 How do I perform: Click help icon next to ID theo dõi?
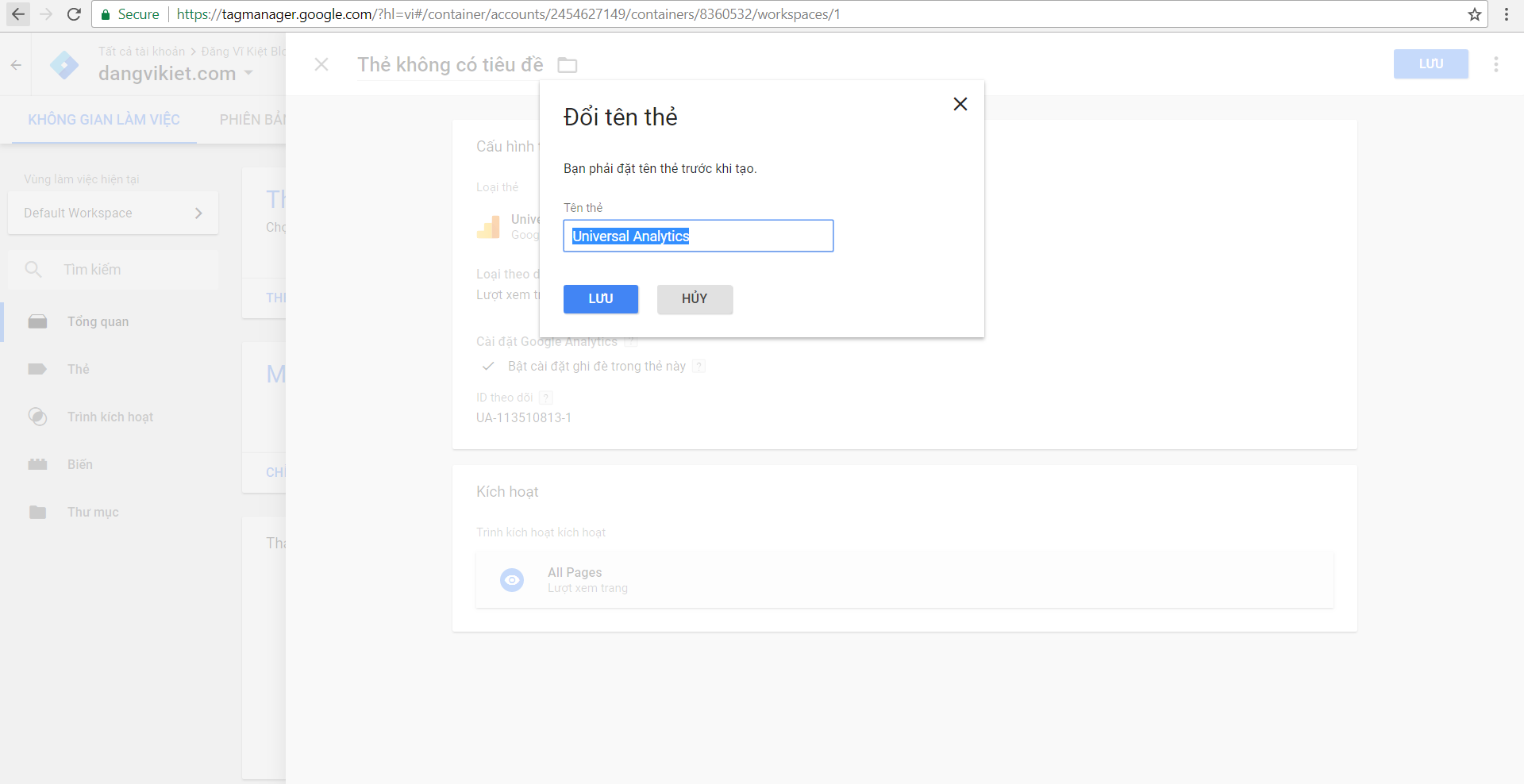pos(546,398)
